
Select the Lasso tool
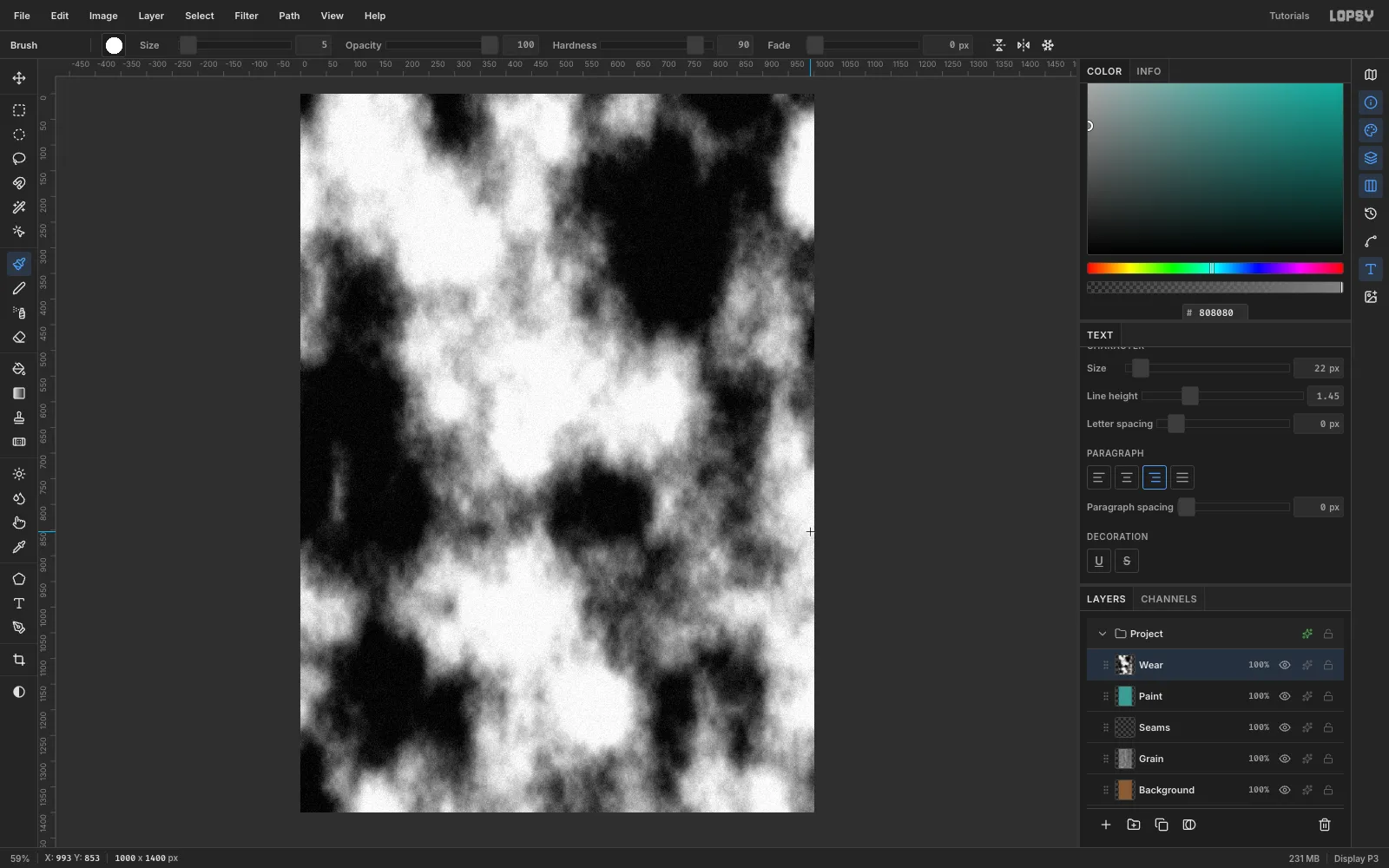(19, 159)
